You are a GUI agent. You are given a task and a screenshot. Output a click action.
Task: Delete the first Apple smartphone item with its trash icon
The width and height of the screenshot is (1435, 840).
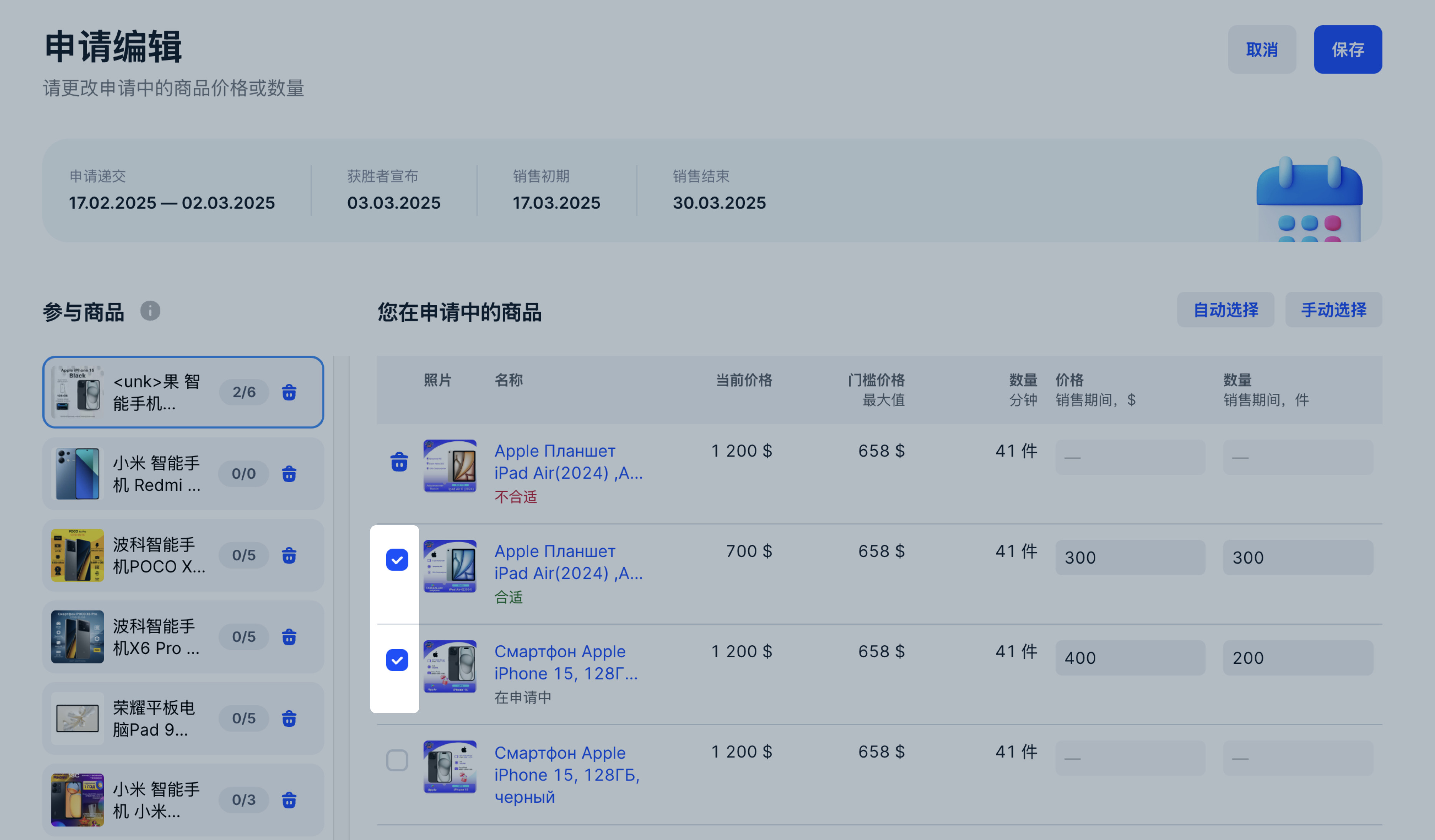[289, 392]
